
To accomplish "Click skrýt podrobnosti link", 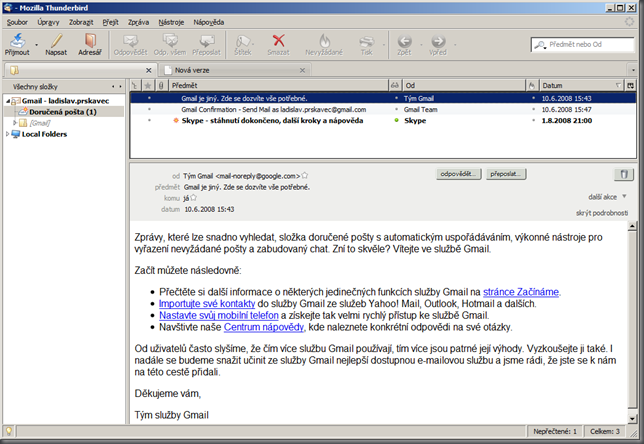I will coord(602,213).
